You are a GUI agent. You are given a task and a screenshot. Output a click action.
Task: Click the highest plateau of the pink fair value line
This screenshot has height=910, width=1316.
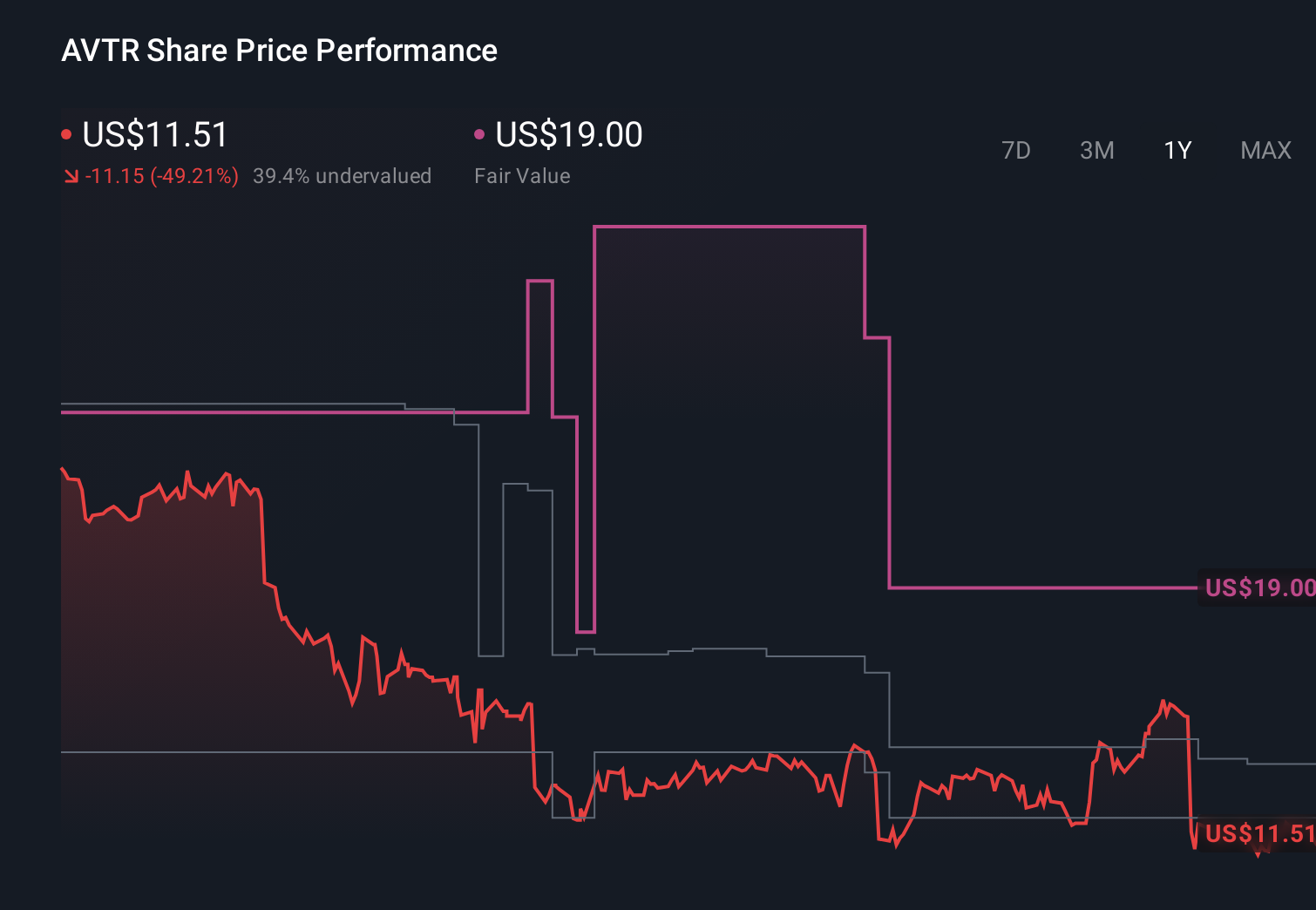[729, 227]
